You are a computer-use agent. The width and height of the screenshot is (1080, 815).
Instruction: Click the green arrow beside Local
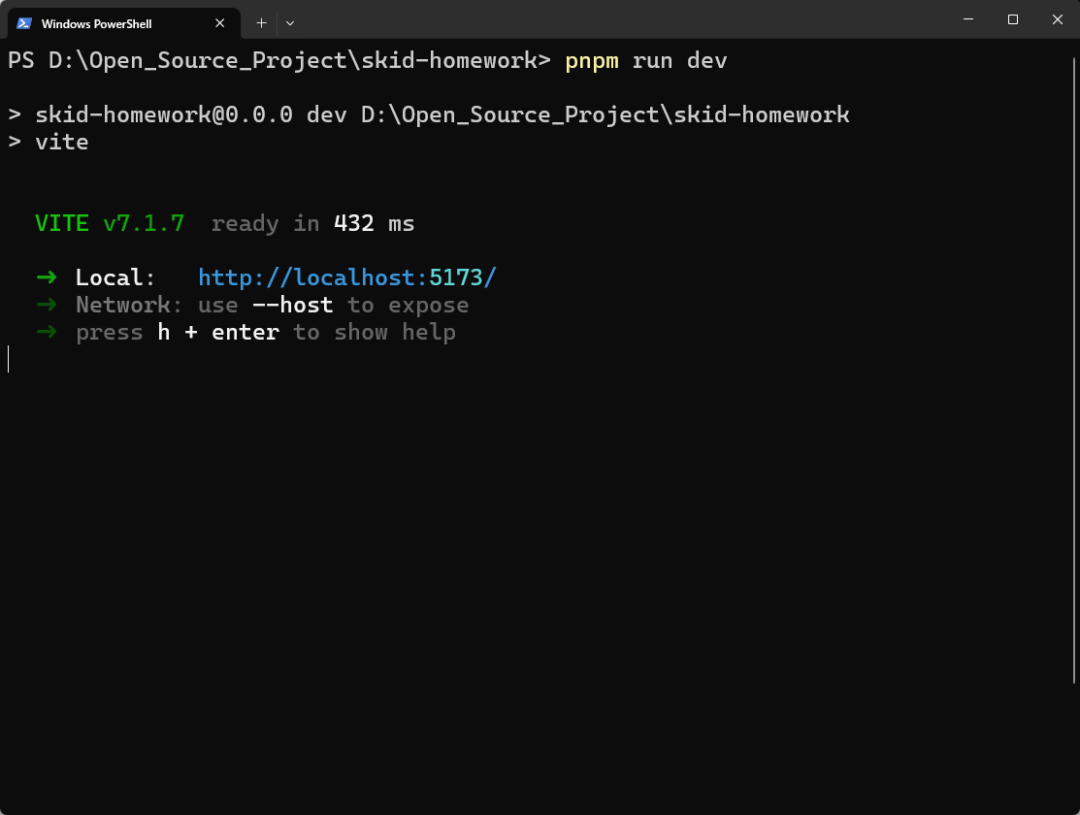pos(46,277)
